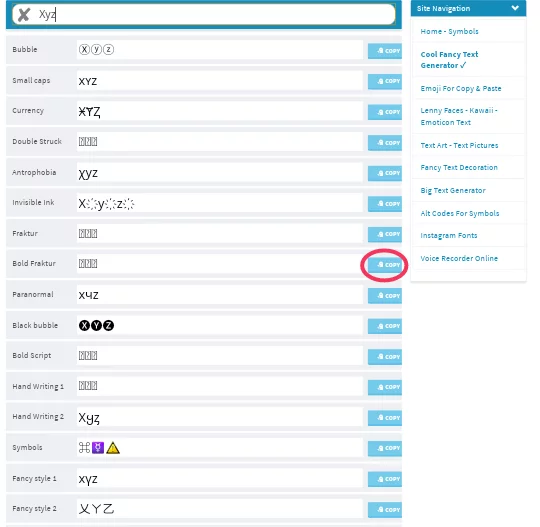540x527 pixels.
Task: Visit Voice Recorder Online link
Action: pyautogui.click(x=459, y=258)
